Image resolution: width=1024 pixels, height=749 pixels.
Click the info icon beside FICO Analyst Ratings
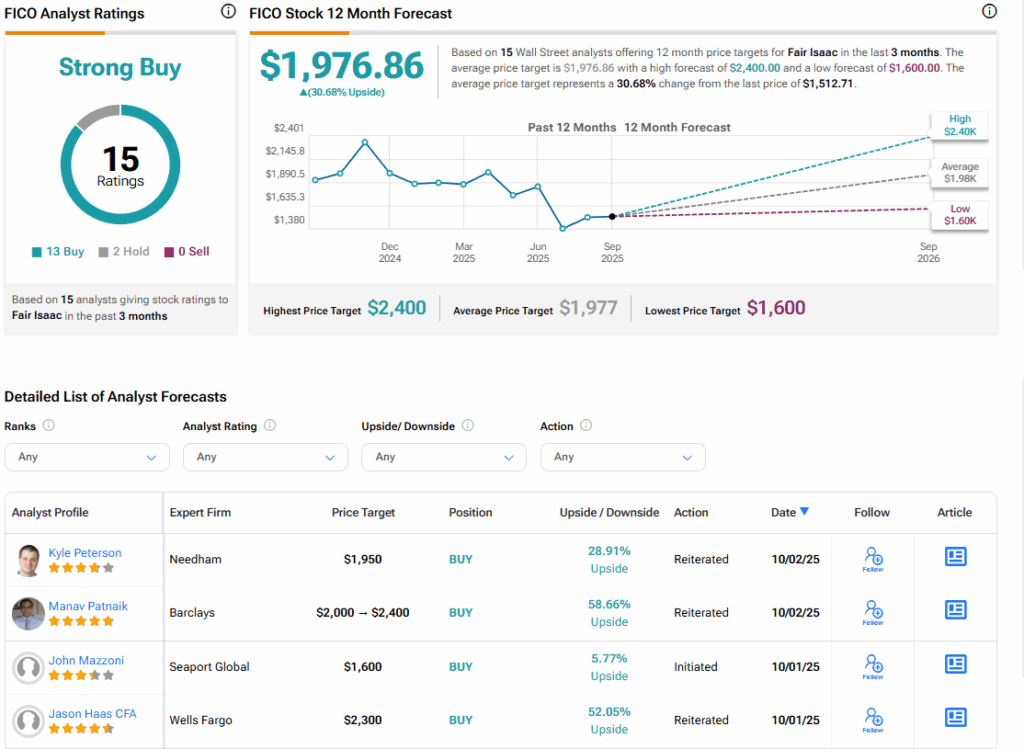pyautogui.click(x=228, y=12)
